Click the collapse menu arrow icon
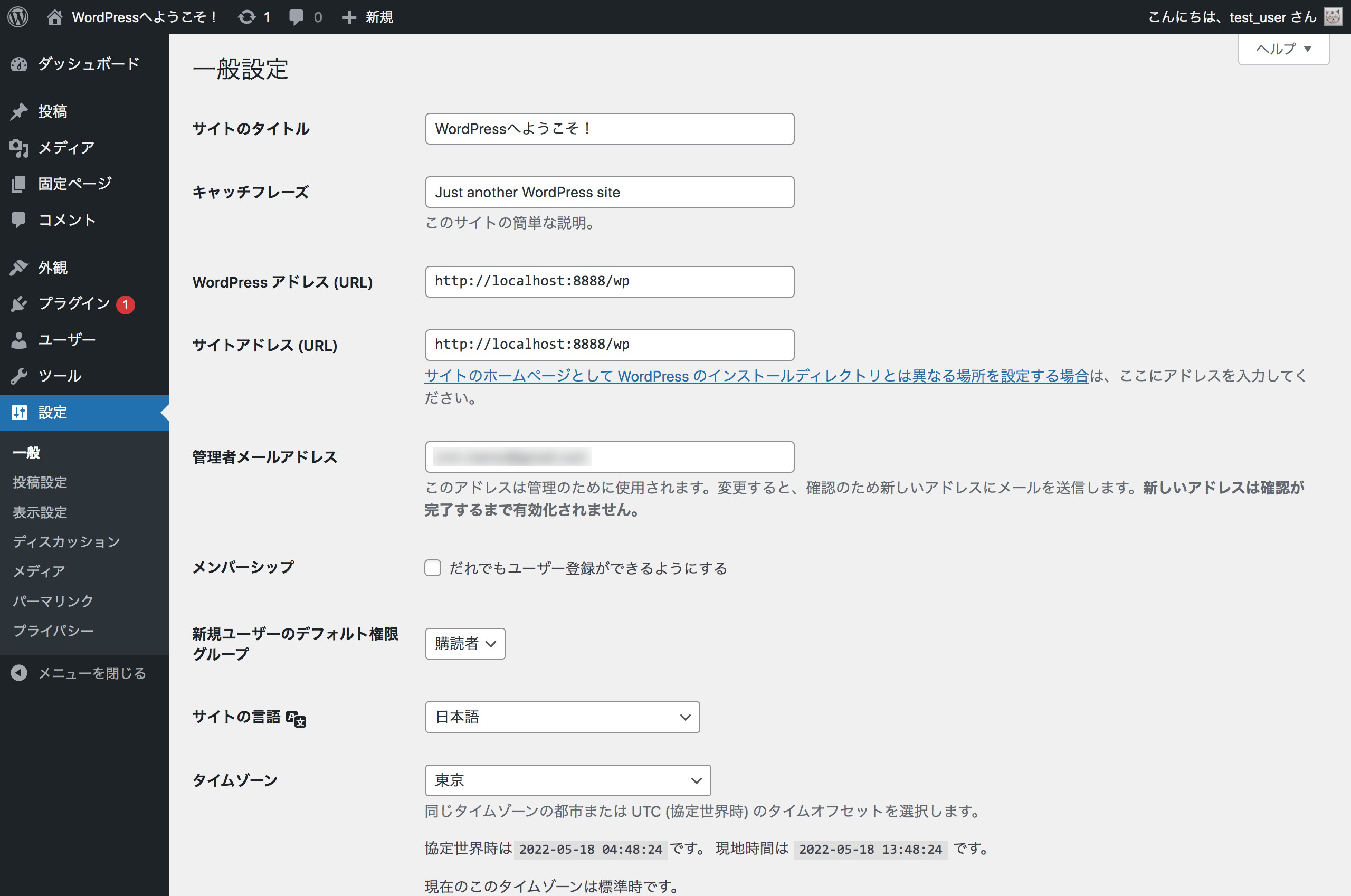Screen dimensions: 1351x896 pos(19,673)
